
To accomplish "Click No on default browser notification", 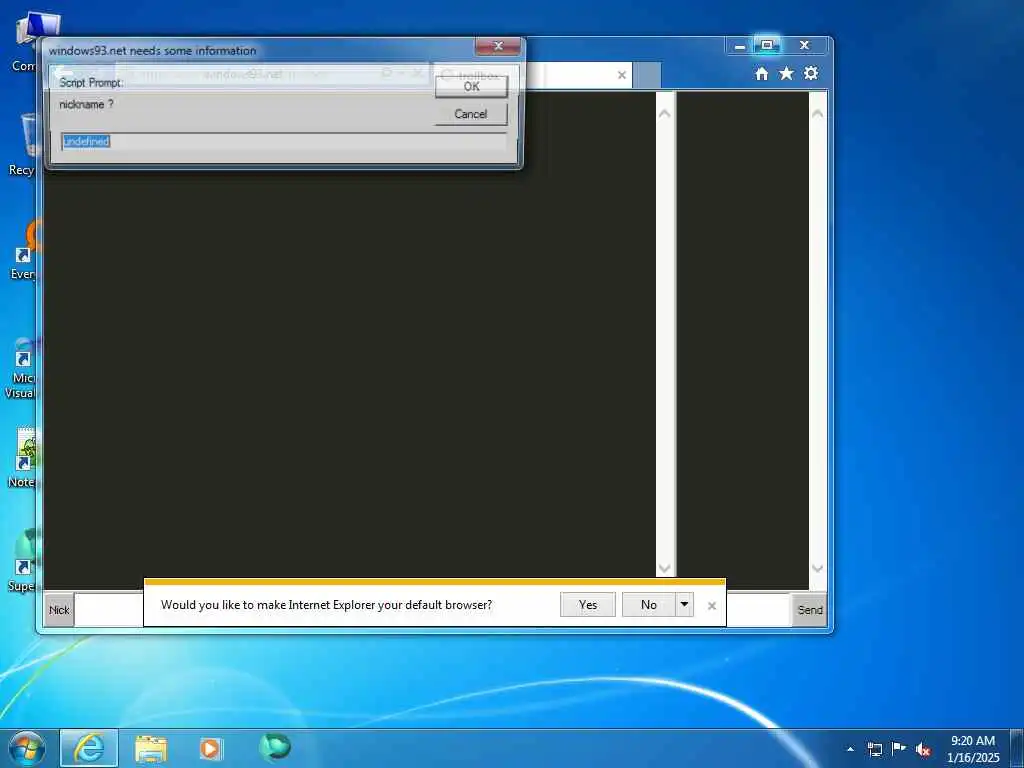I will point(648,605).
